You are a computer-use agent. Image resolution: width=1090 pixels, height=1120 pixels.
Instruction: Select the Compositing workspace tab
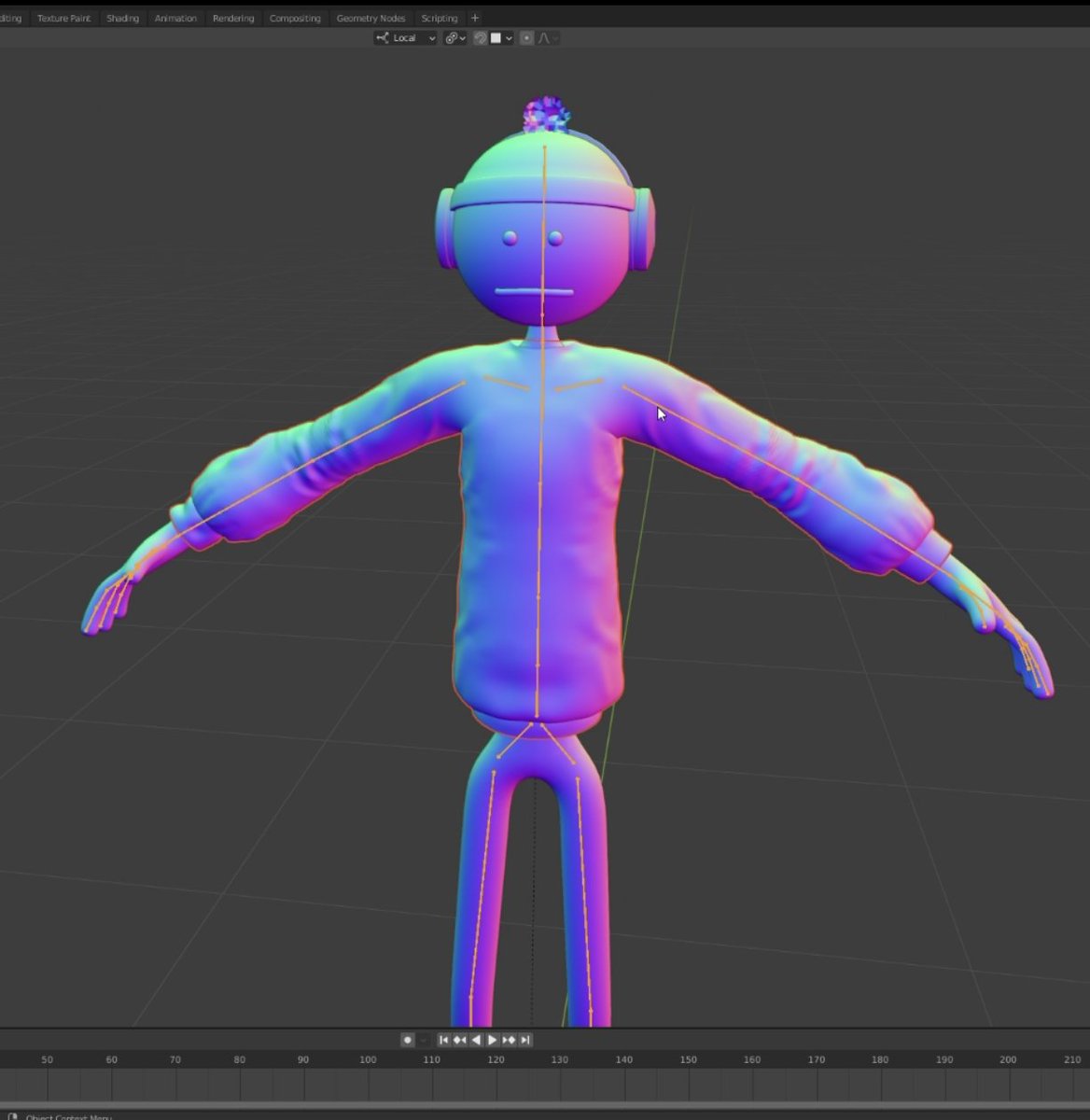[x=295, y=18]
